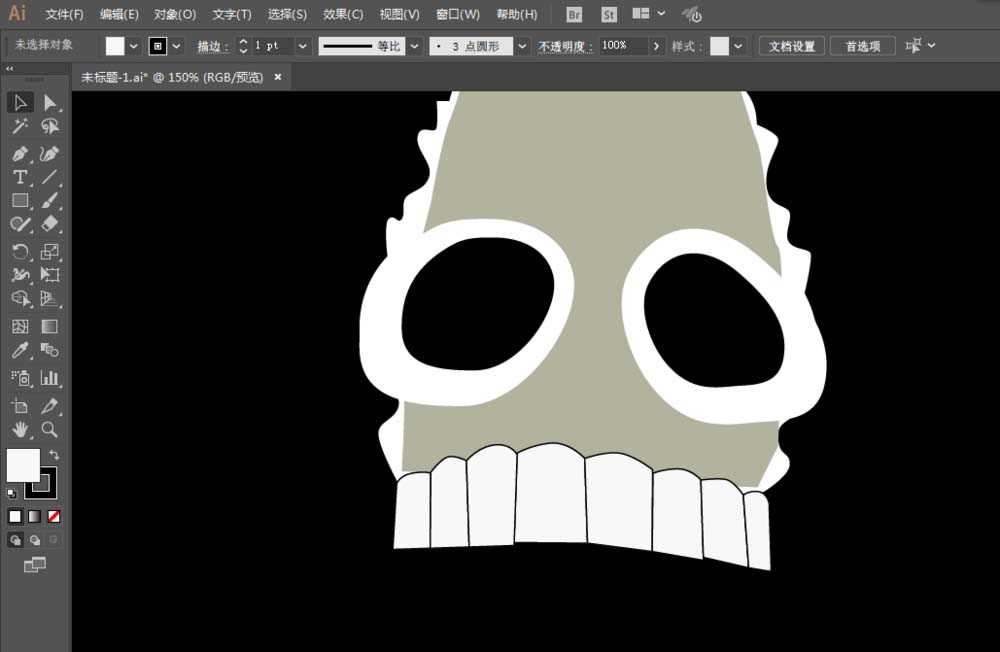The width and height of the screenshot is (1000, 652).
Task: Select the Eyedropper tool
Action: (x=20, y=350)
